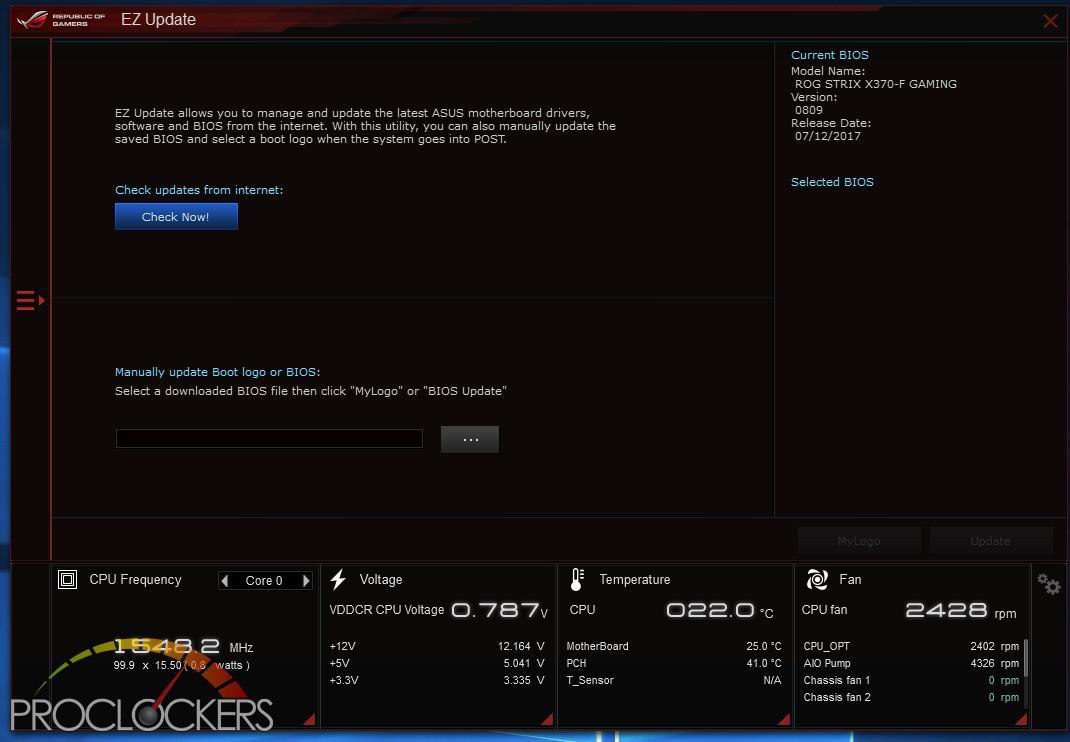Select the Chassis fan 1 row
1070x742 pixels.
(x=911, y=681)
